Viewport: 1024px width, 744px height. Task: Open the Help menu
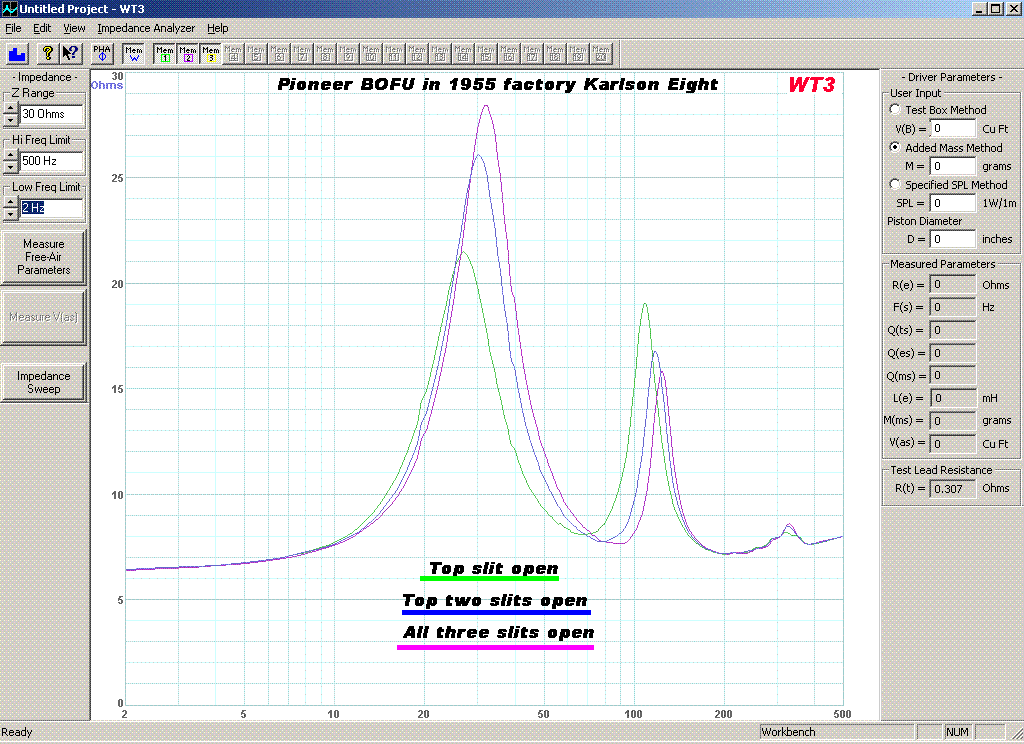point(217,28)
